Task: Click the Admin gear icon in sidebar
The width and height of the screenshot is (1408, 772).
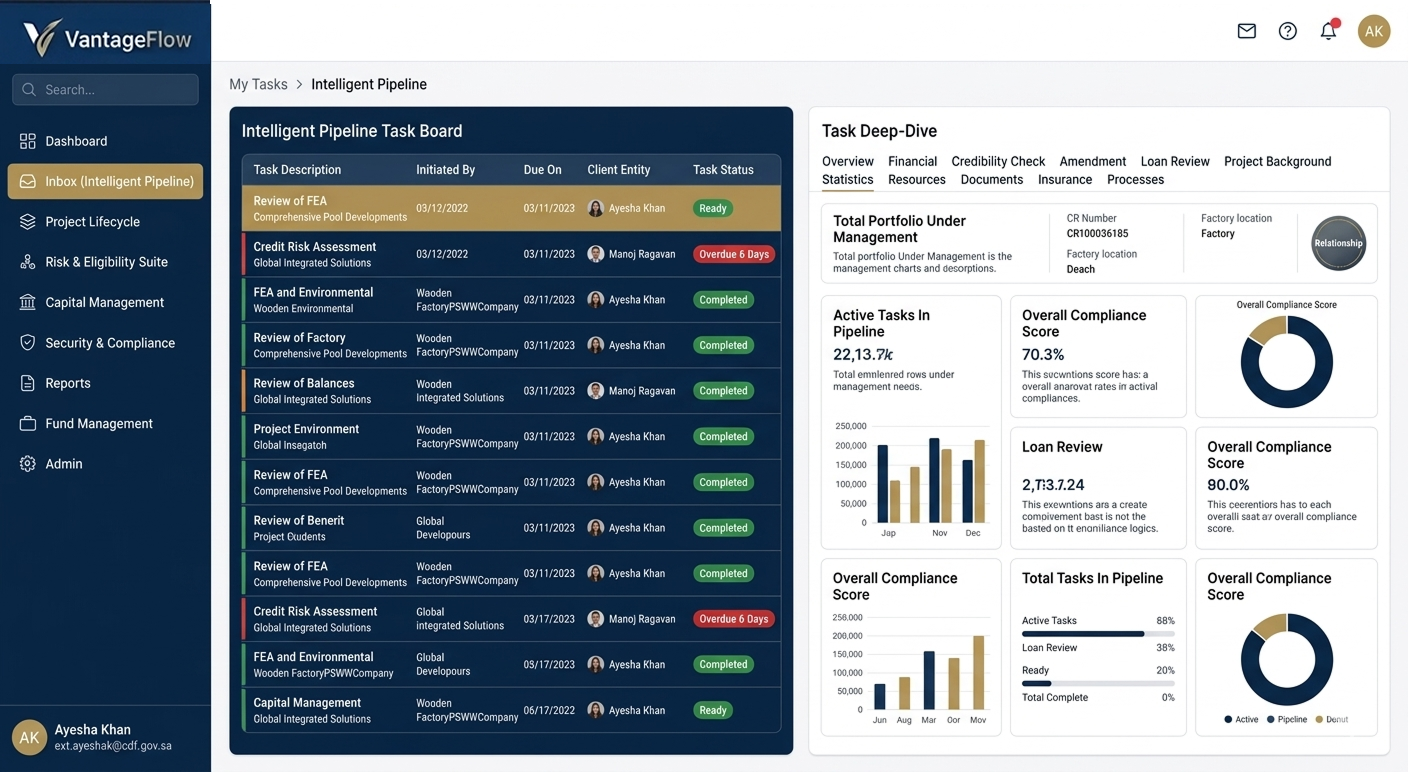Action: (x=28, y=464)
